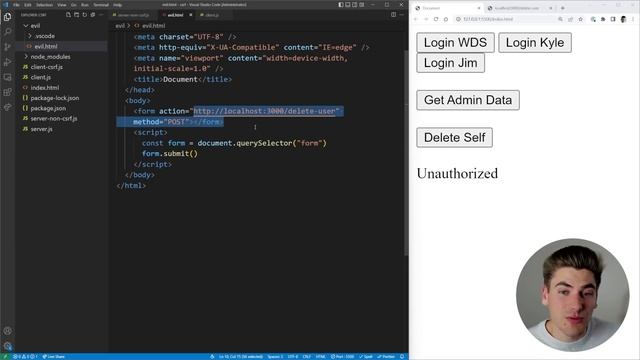
Task: Bookmark this page with the star icon
Action: point(580,19)
